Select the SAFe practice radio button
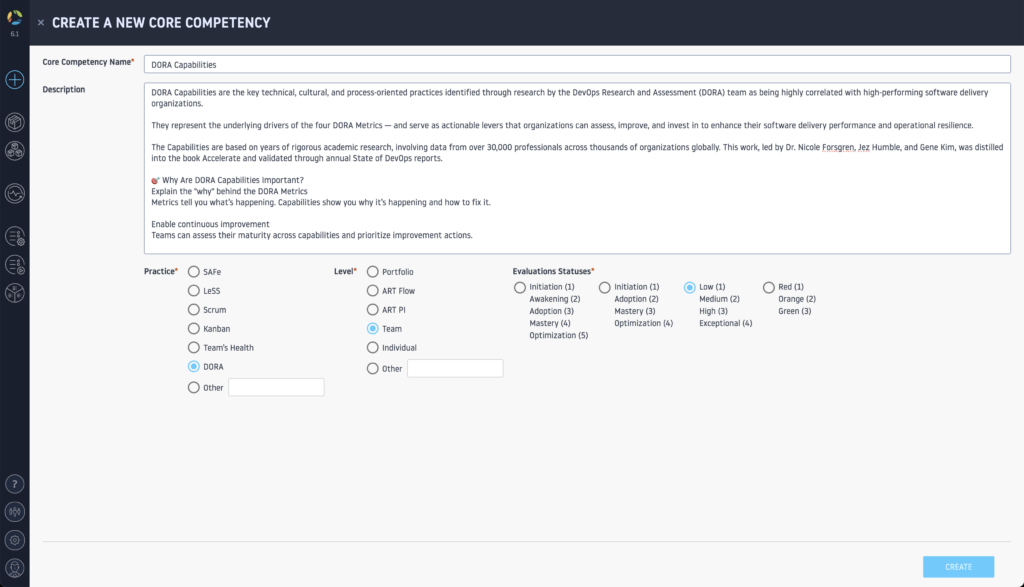Image resolution: width=1024 pixels, height=587 pixels. pos(194,272)
